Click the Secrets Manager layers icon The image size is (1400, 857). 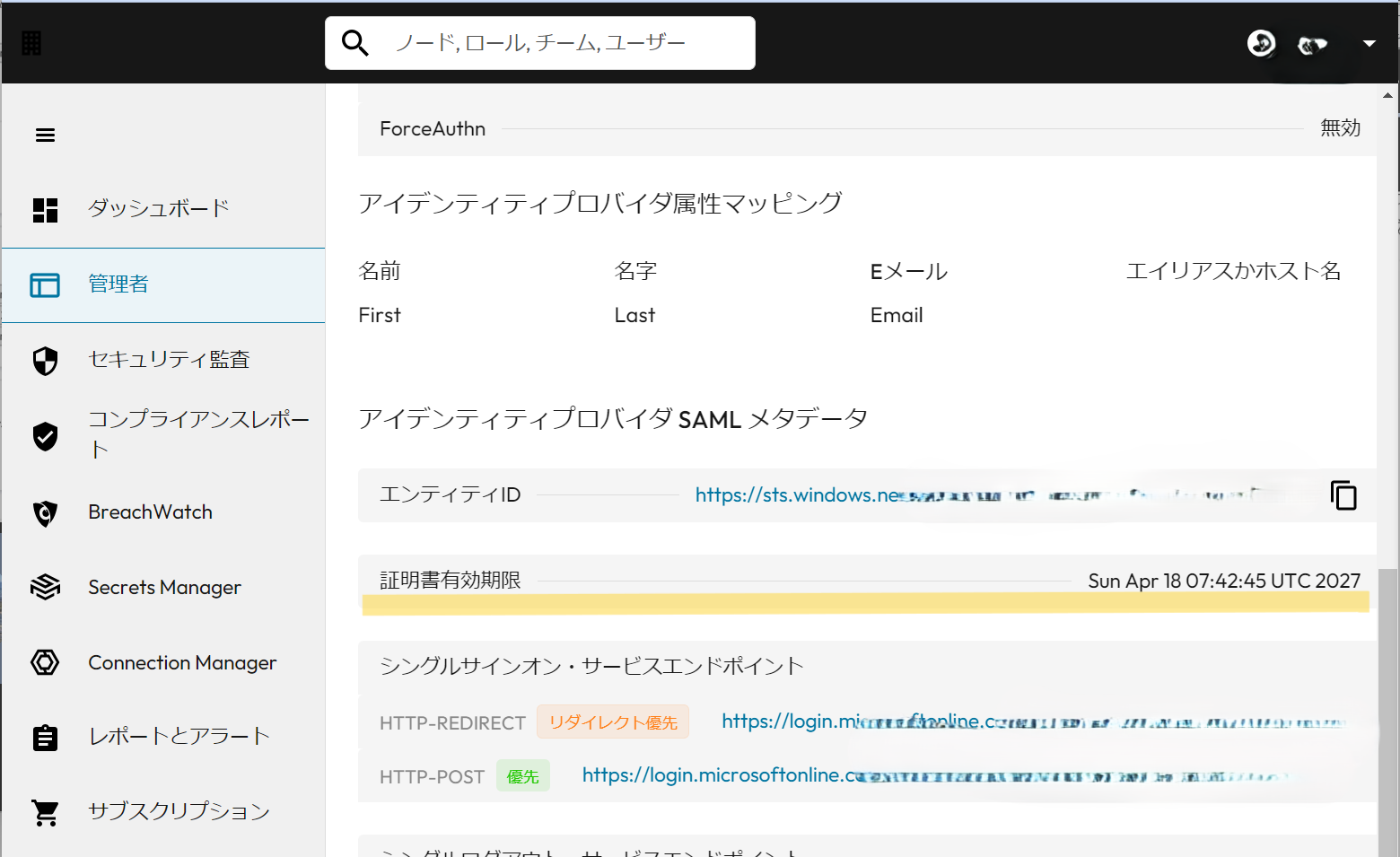[45, 587]
